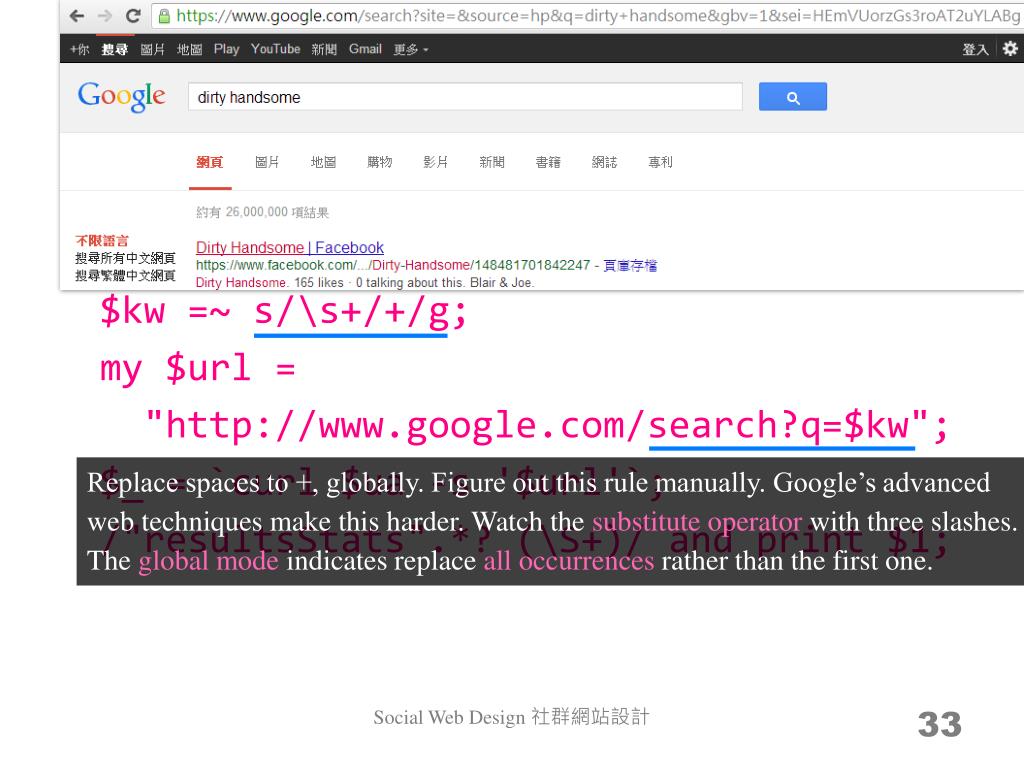The height and width of the screenshot is (768, 1024).
Task: Click the 約有 26,000,000 項結果 count text
Action: point(263,212)
